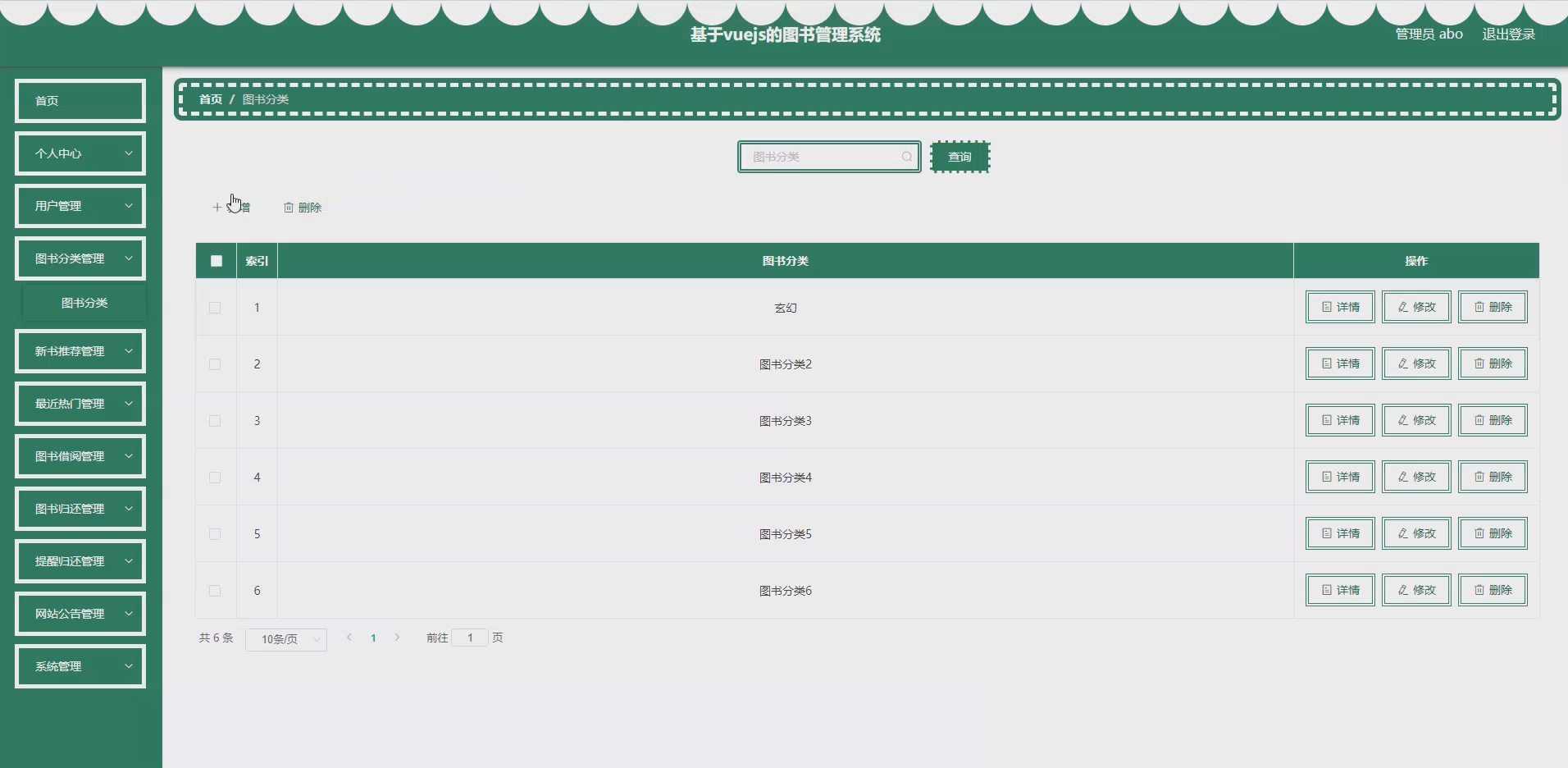Expand 个人中心 sidebar menu
The image size is (1568, 768).
coord(80,153)
